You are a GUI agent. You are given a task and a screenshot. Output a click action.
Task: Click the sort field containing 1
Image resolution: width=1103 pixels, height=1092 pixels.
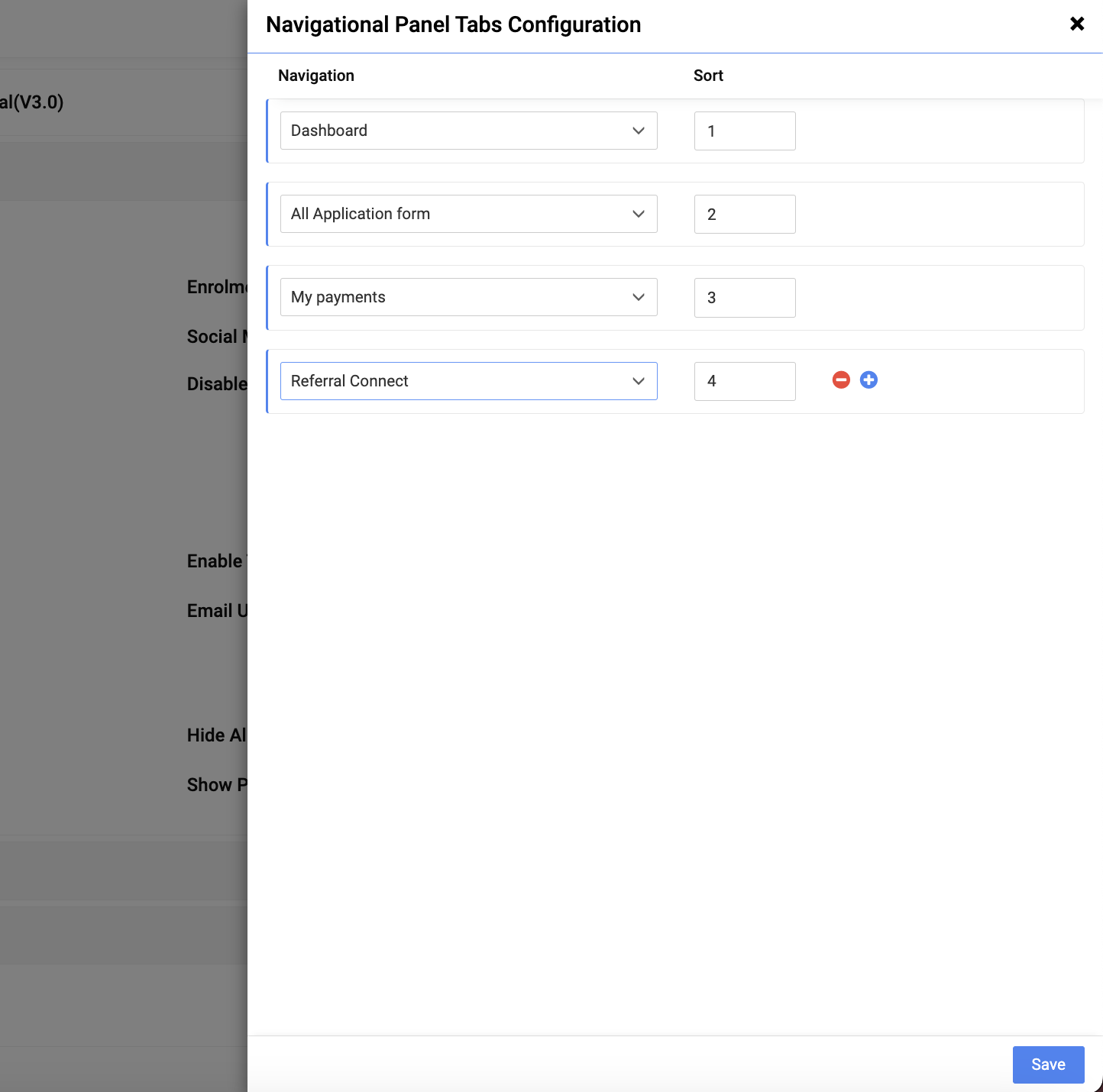(x=744, y=131)
